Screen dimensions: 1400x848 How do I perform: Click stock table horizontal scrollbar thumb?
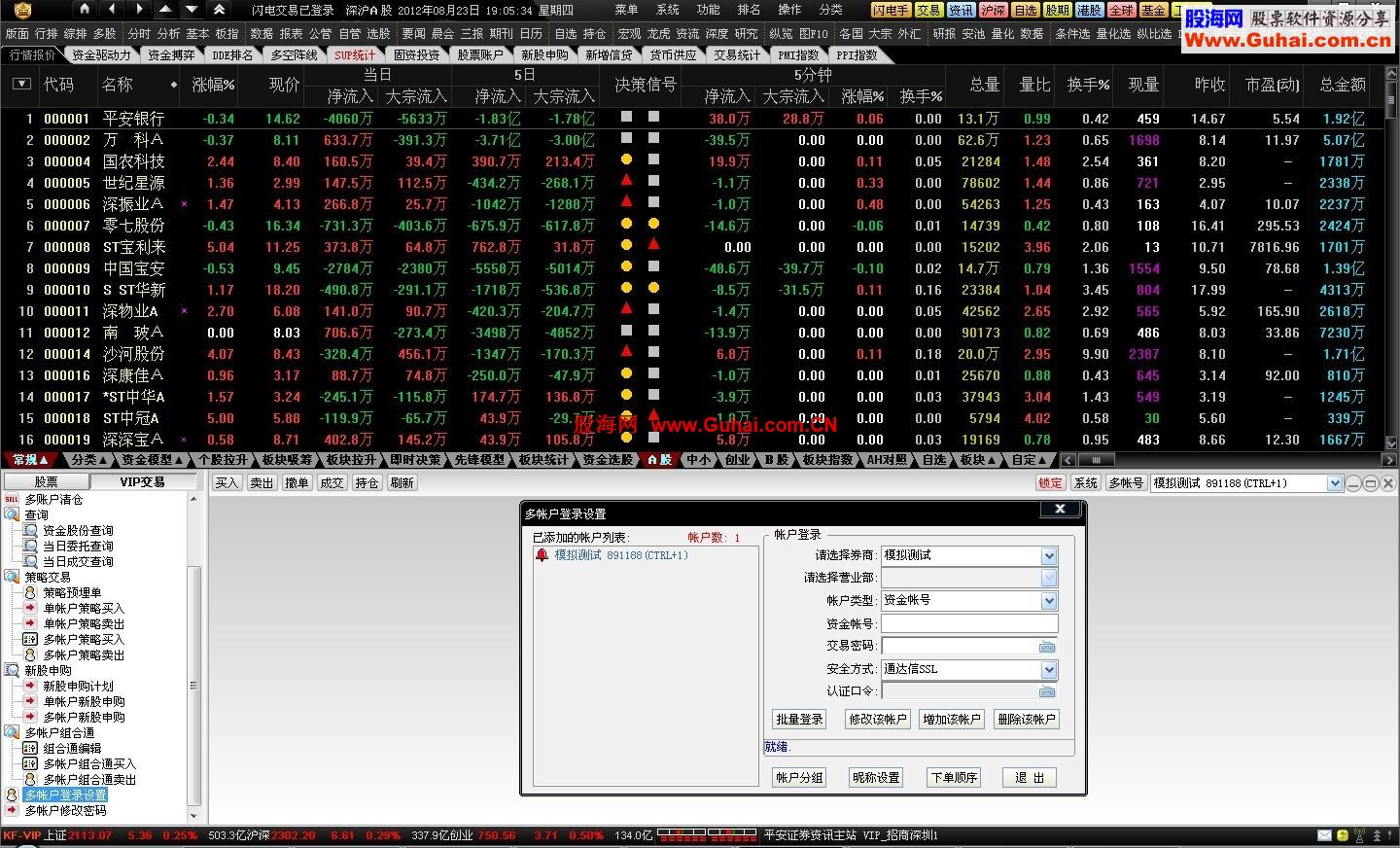tap(1096, 460)
